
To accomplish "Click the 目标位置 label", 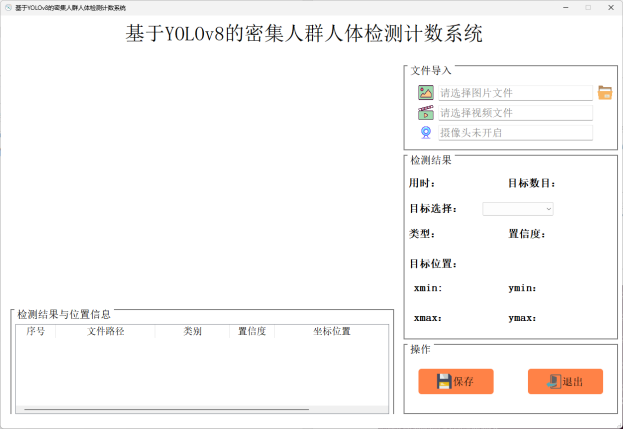I will 433,263.
